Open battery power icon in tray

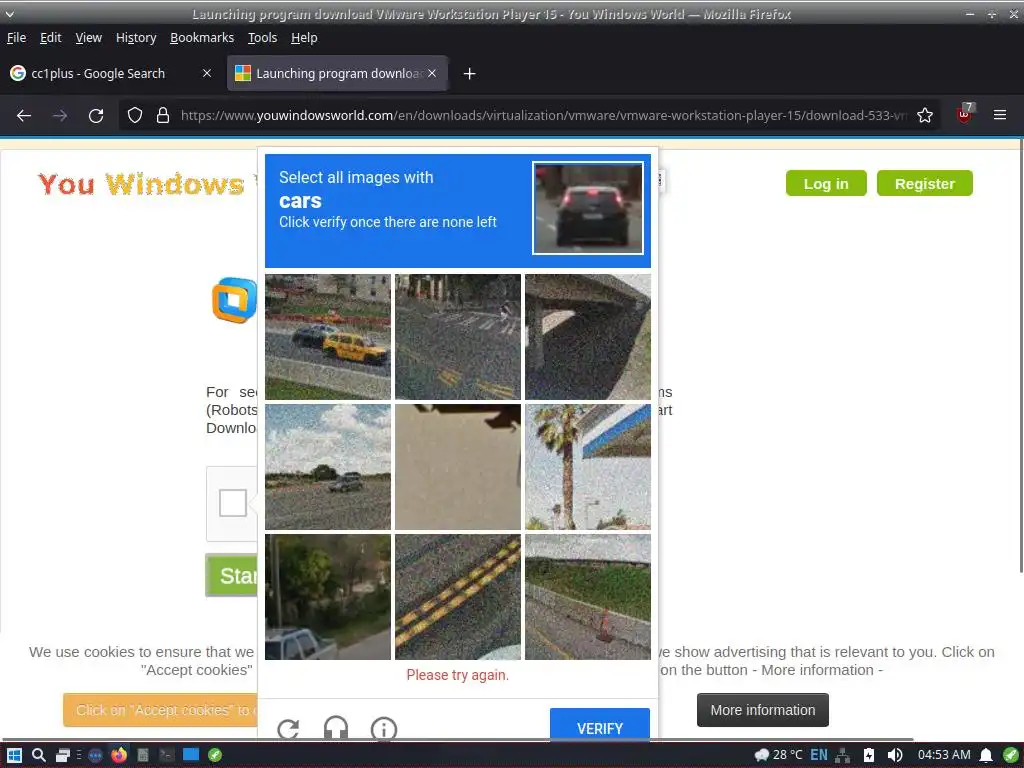coord(869,755)
